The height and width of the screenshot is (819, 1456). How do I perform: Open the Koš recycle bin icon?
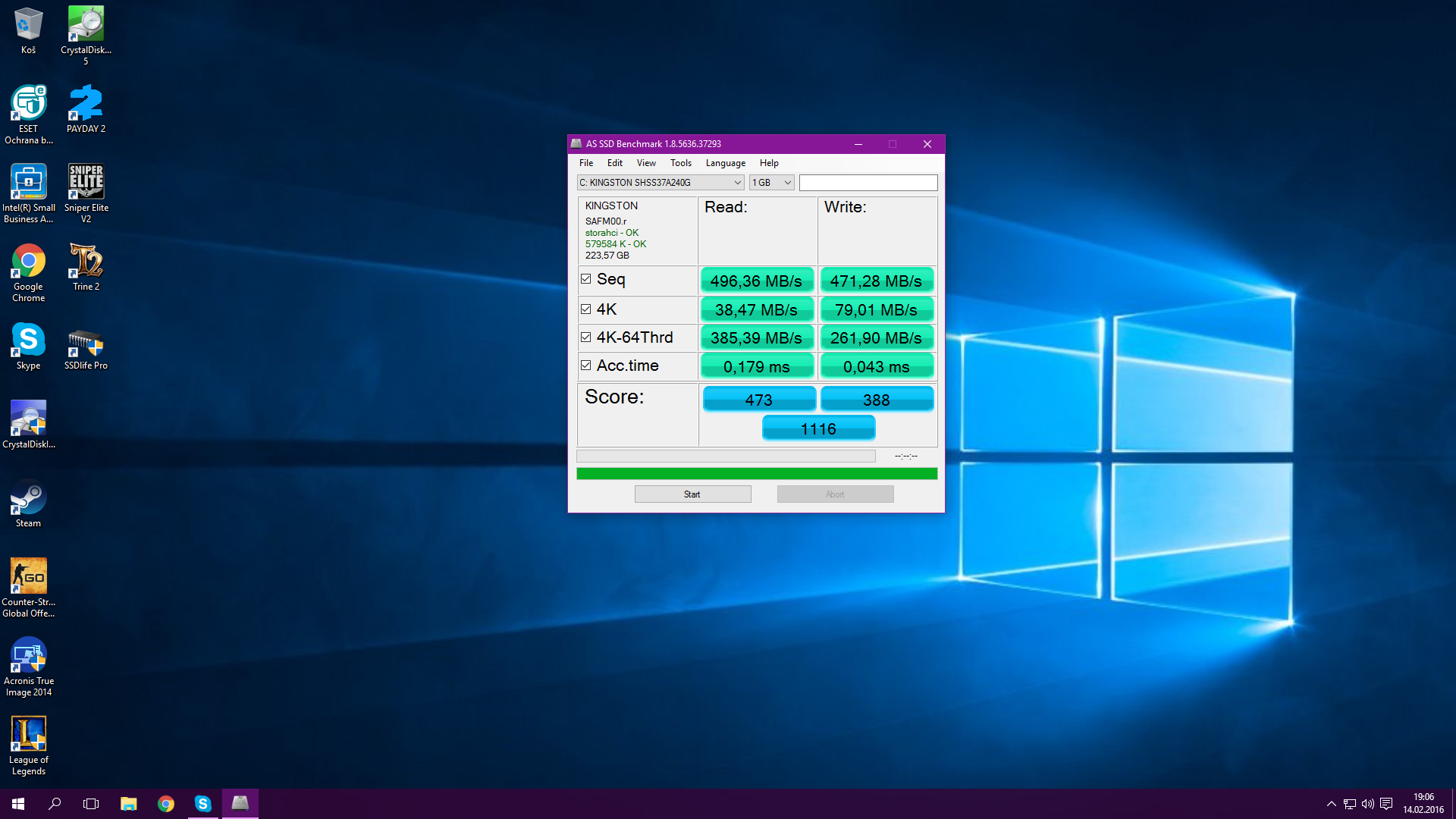pos(28,31)
